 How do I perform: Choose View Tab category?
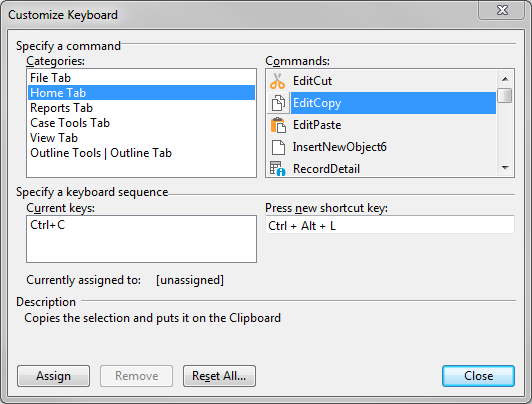141,138
